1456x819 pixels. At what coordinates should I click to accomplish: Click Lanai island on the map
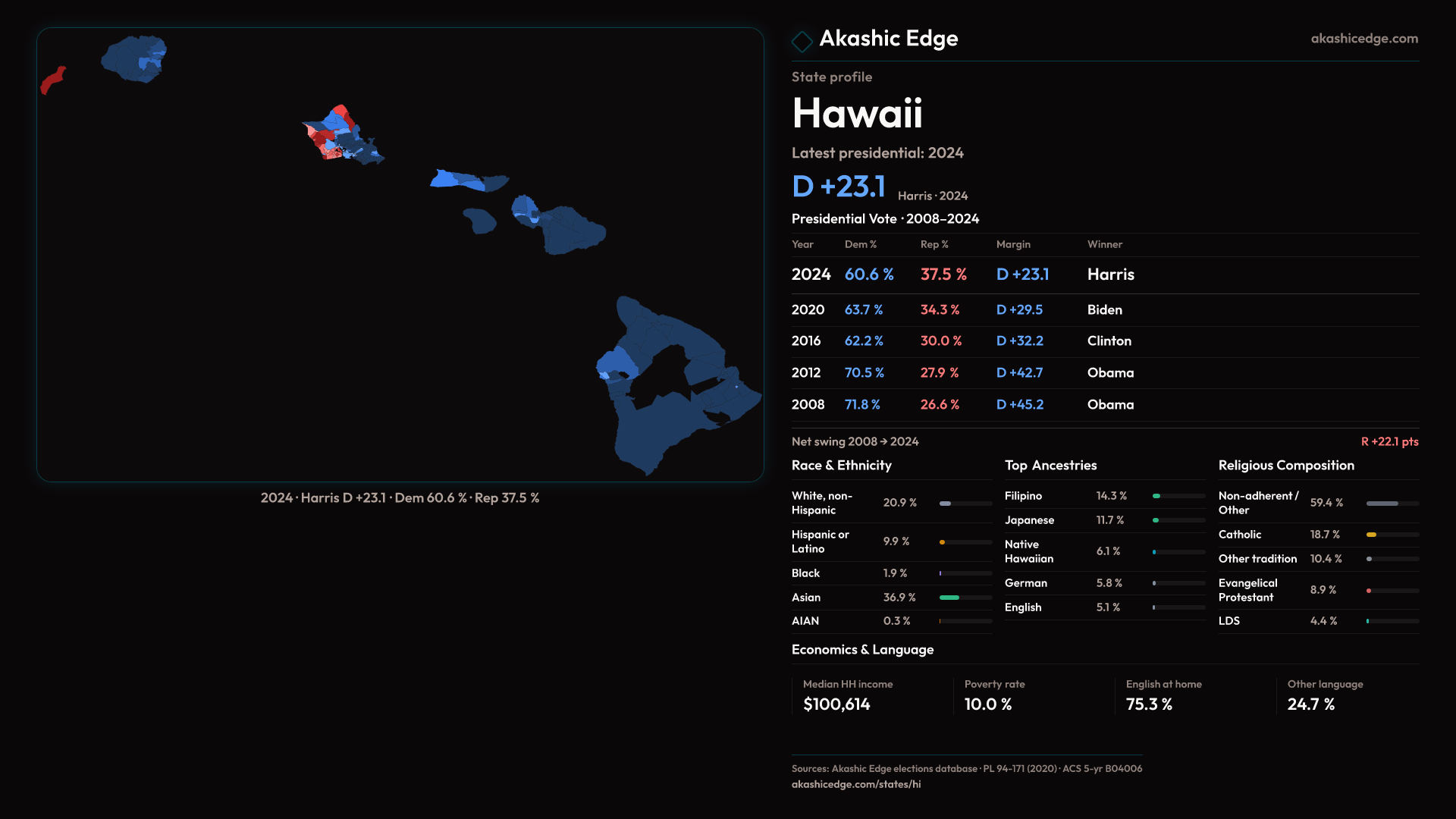479,221
